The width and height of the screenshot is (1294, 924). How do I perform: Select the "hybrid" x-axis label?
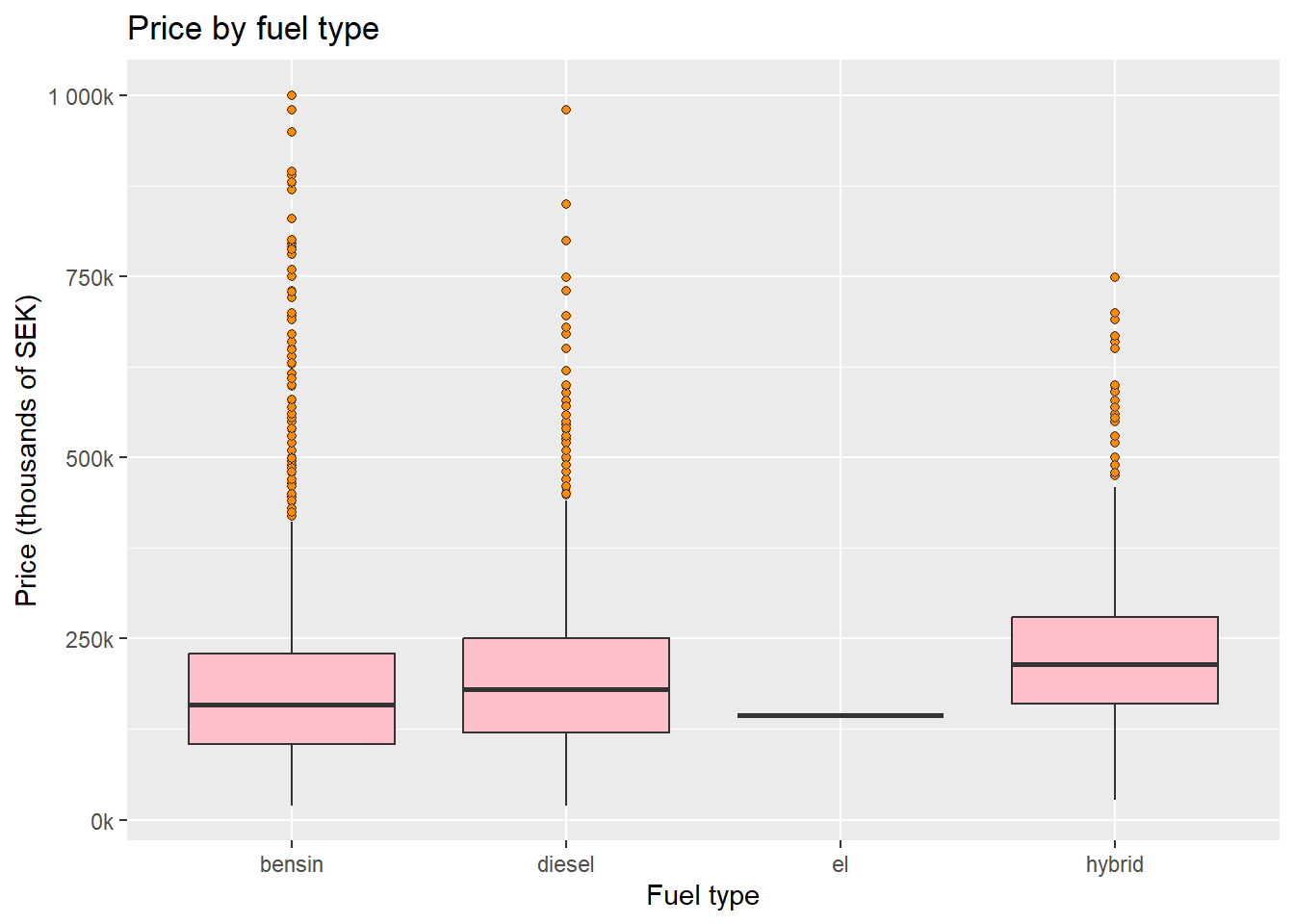pyautogui.click(x=1115, y=864)
